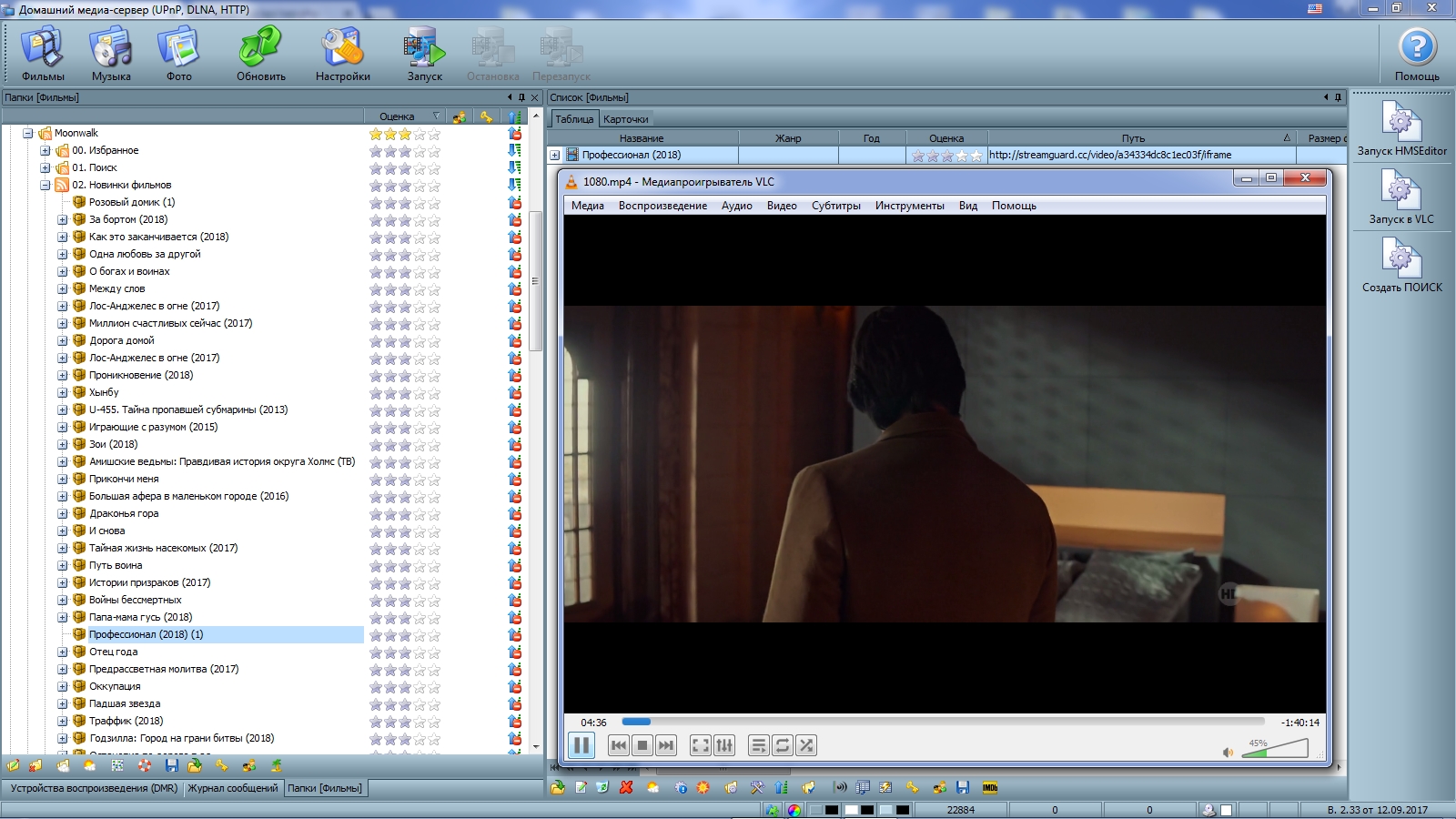Start the server with Запуск
1456x819 pixels.
(x=424, y=53)
